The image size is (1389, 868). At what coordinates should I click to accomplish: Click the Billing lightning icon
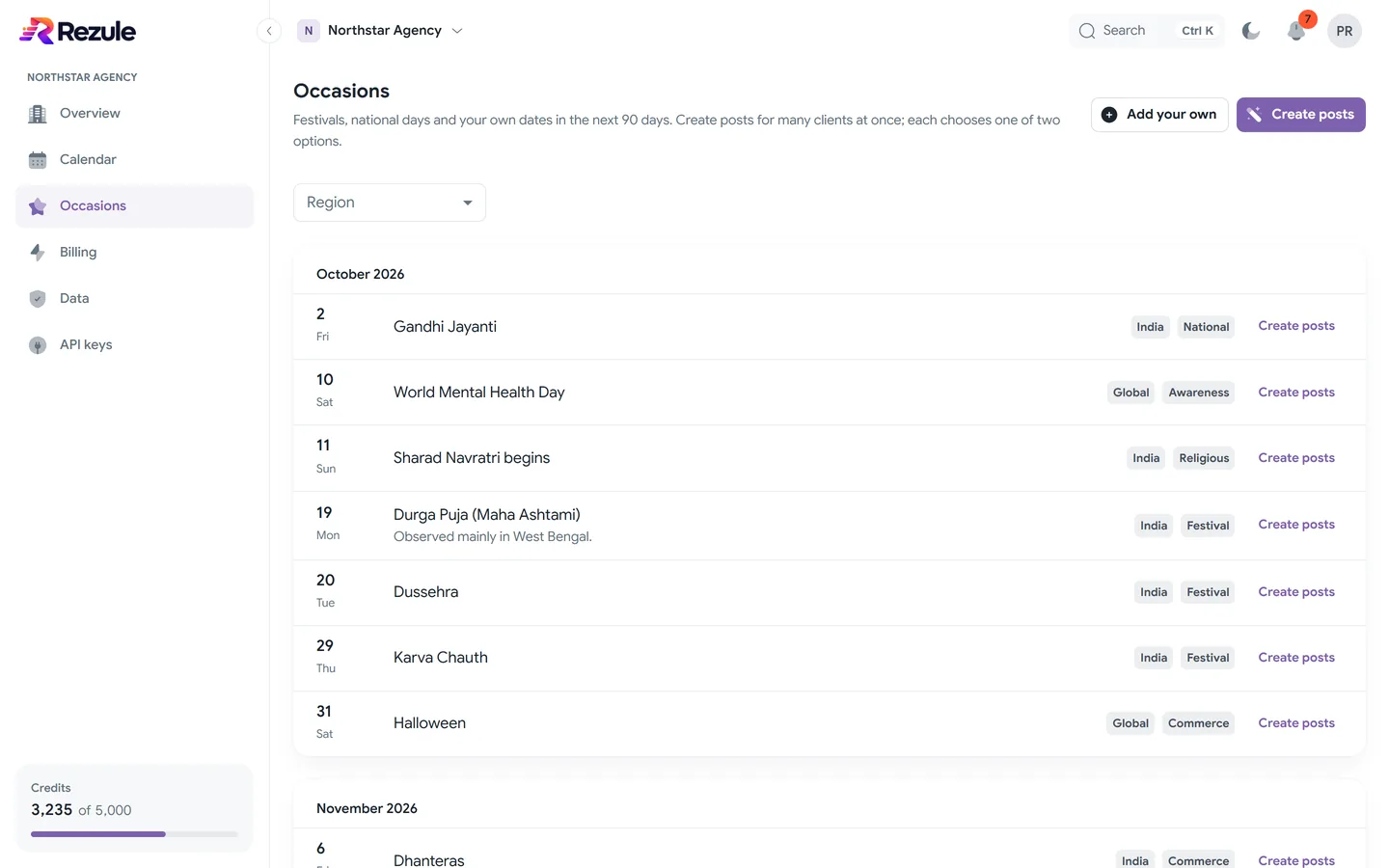[x=38, y=253]
